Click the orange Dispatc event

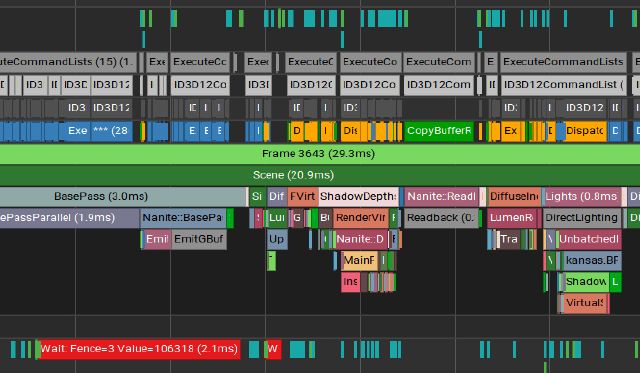[585, 131]
